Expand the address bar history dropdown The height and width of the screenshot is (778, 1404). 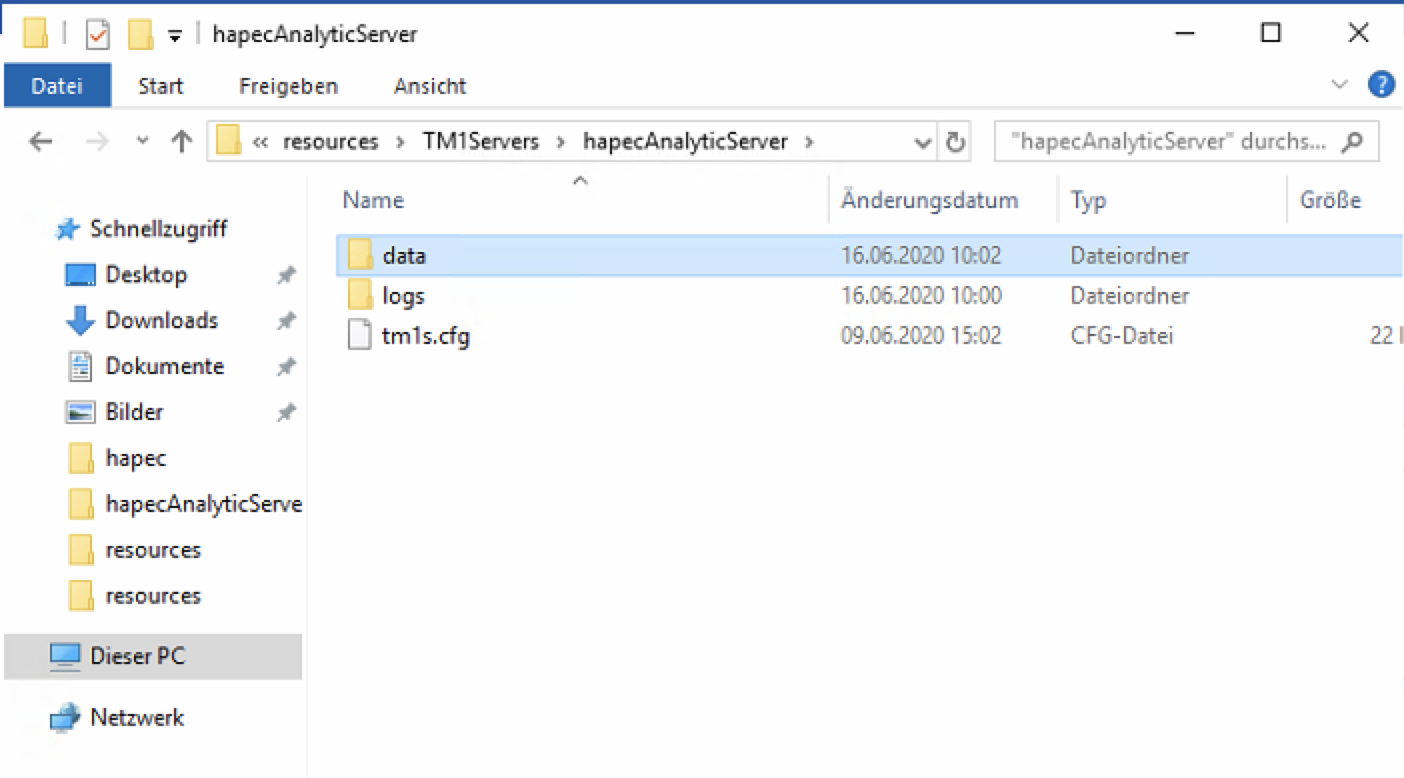click(923, 143)
